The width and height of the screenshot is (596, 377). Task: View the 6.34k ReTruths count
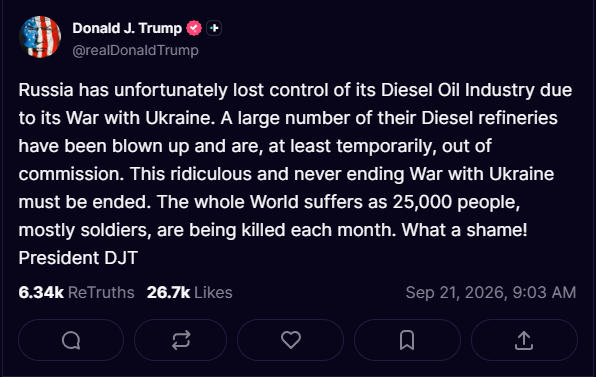41,292
